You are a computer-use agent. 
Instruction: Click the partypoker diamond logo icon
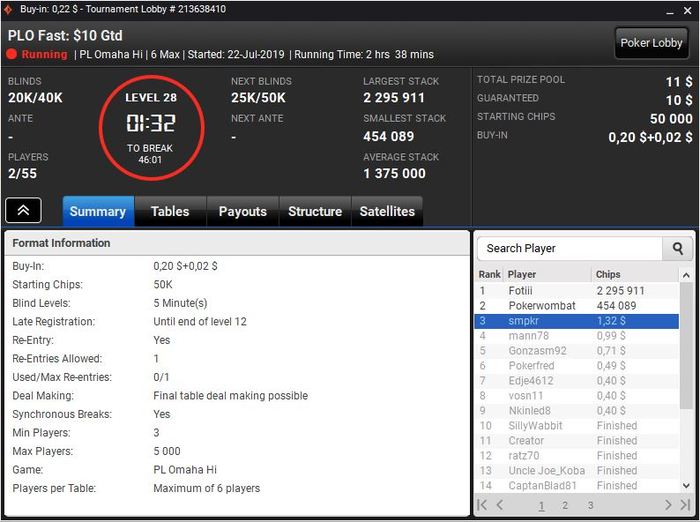click(8, 9)
